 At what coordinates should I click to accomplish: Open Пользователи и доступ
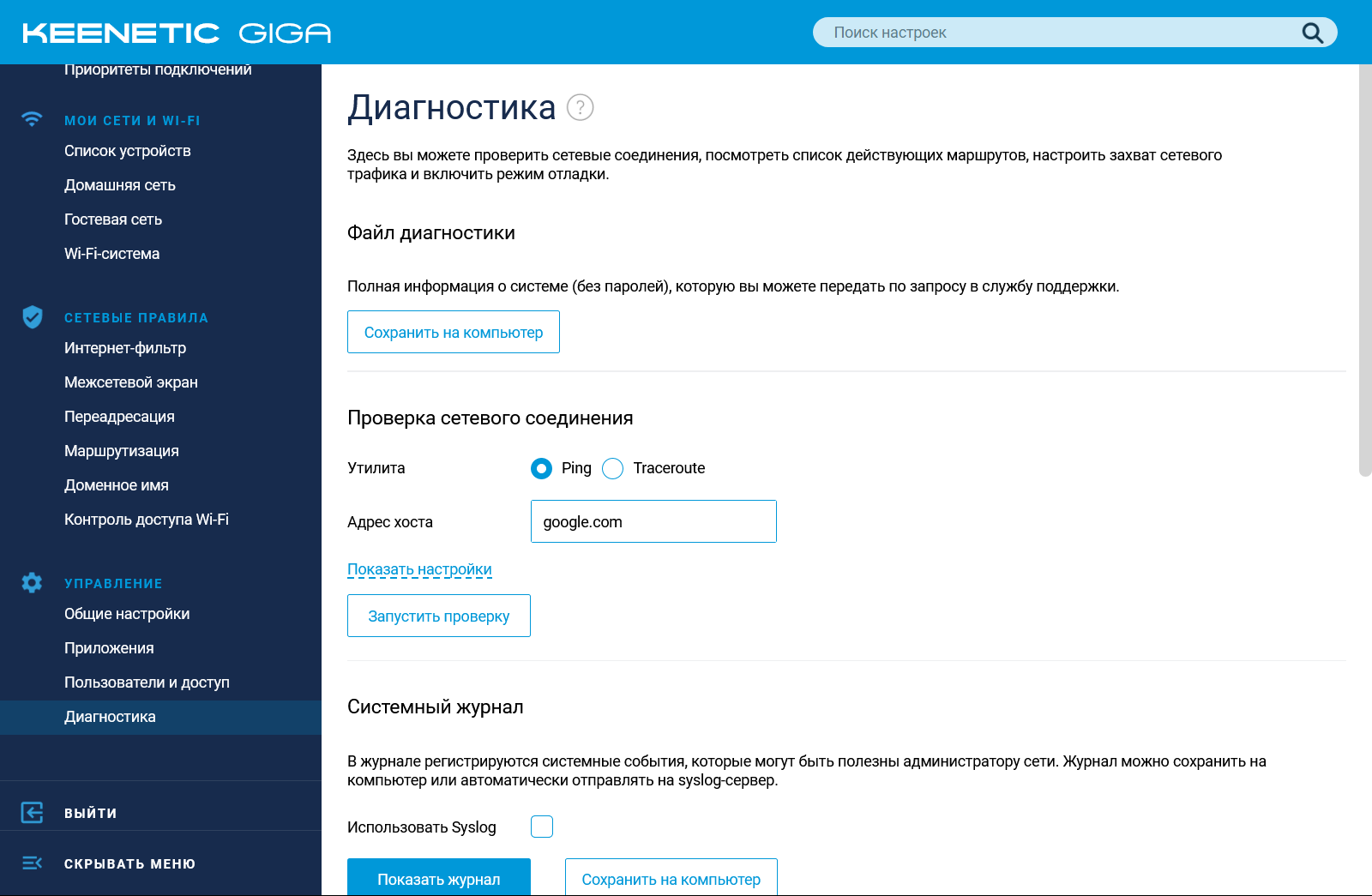point(147,683)
